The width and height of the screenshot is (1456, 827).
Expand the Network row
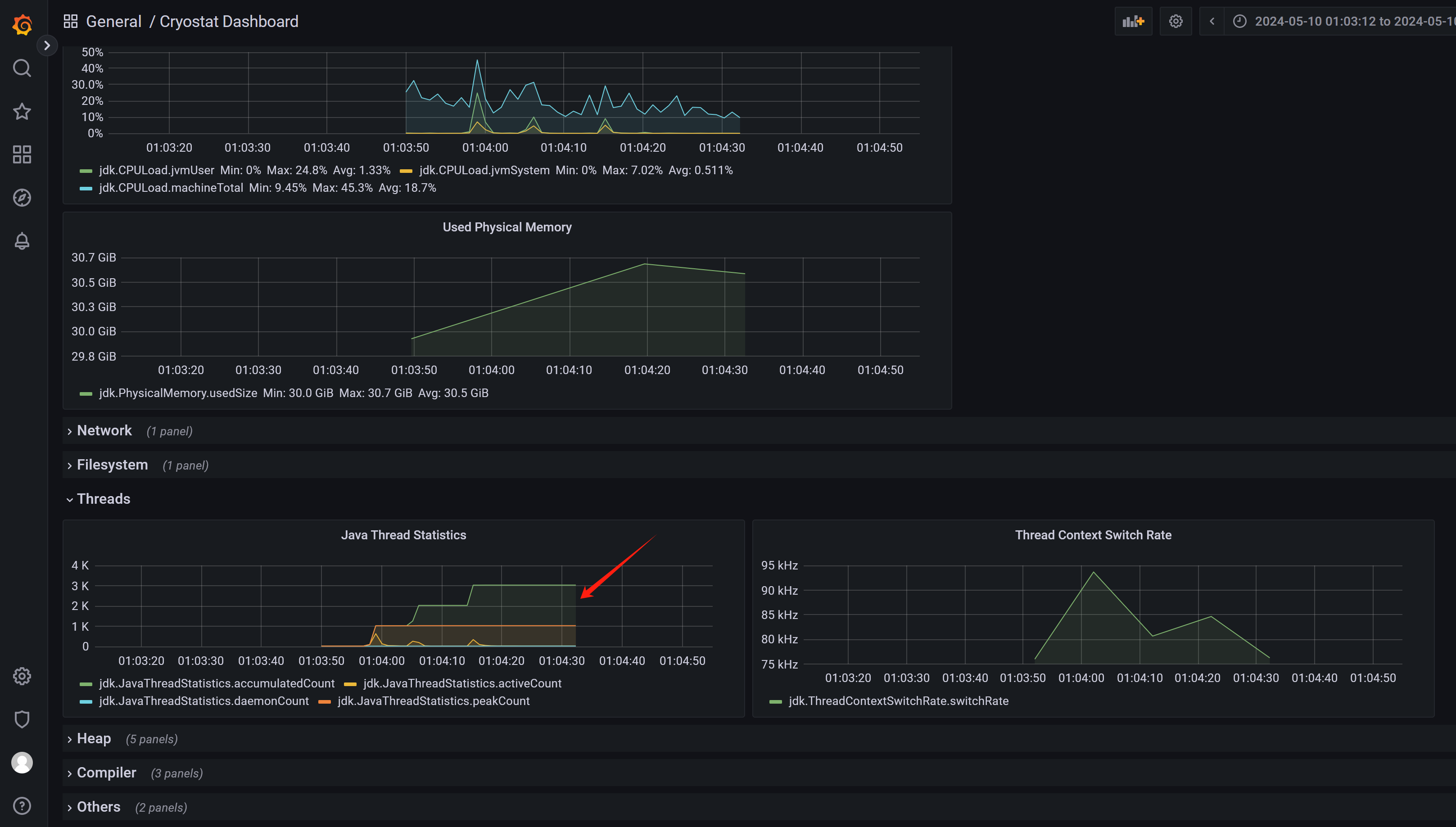(104, 430)
